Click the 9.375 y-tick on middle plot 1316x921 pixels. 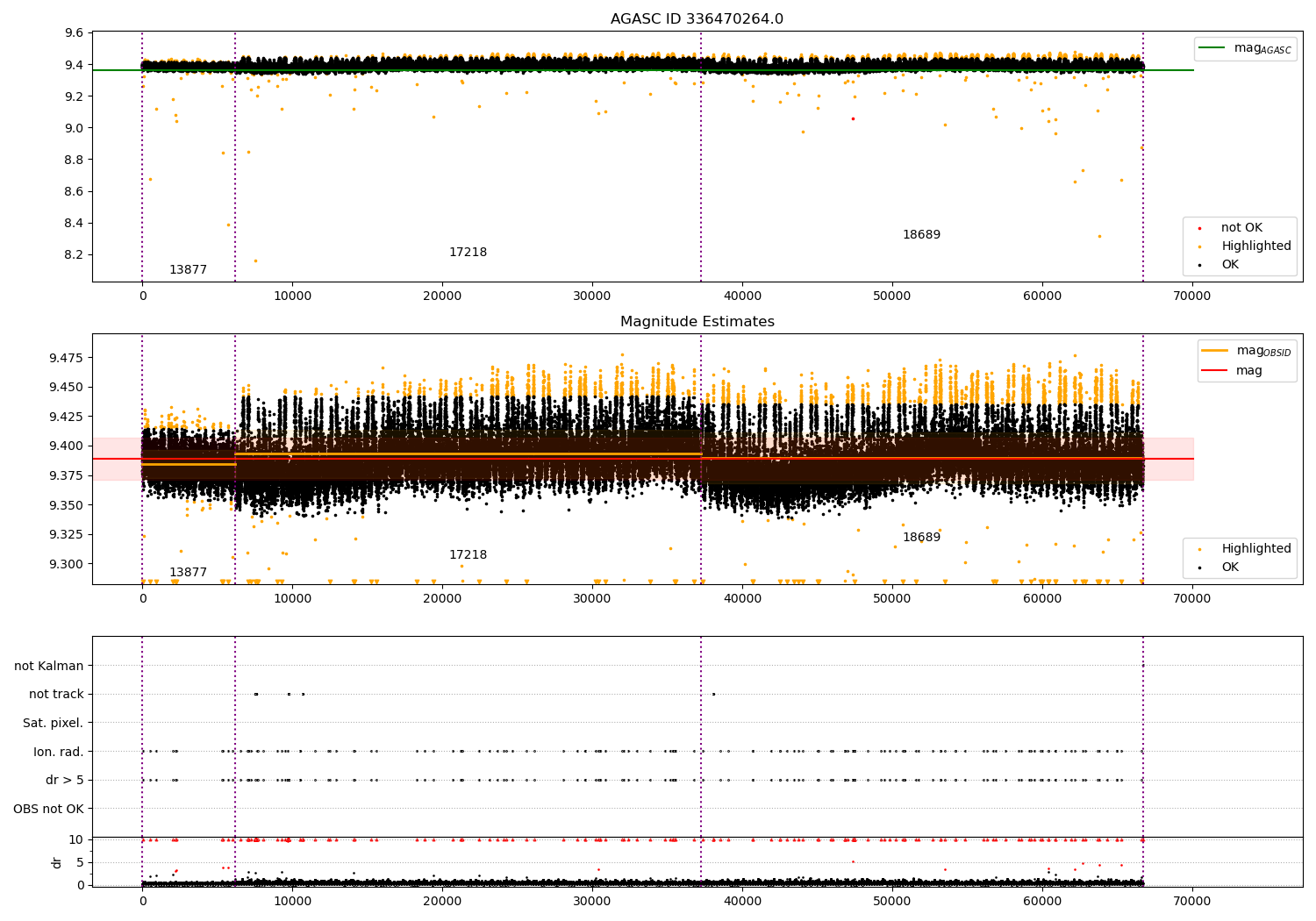66,476
